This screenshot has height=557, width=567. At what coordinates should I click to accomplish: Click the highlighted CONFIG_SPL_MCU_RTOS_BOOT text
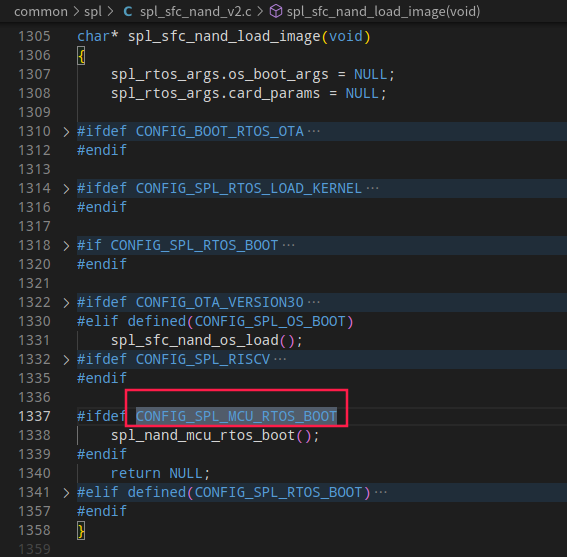[x=236, y=416]
